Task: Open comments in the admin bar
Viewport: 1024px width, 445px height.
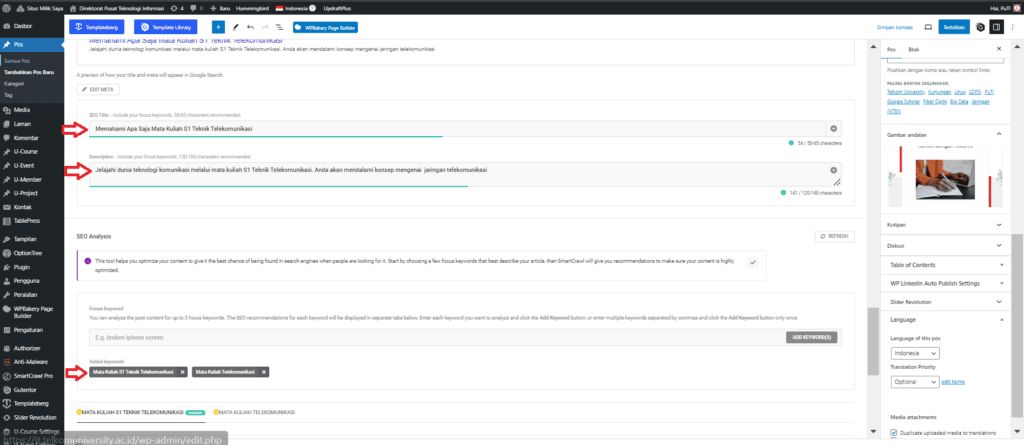Action: pyautogui.click(x=195, y=8)
